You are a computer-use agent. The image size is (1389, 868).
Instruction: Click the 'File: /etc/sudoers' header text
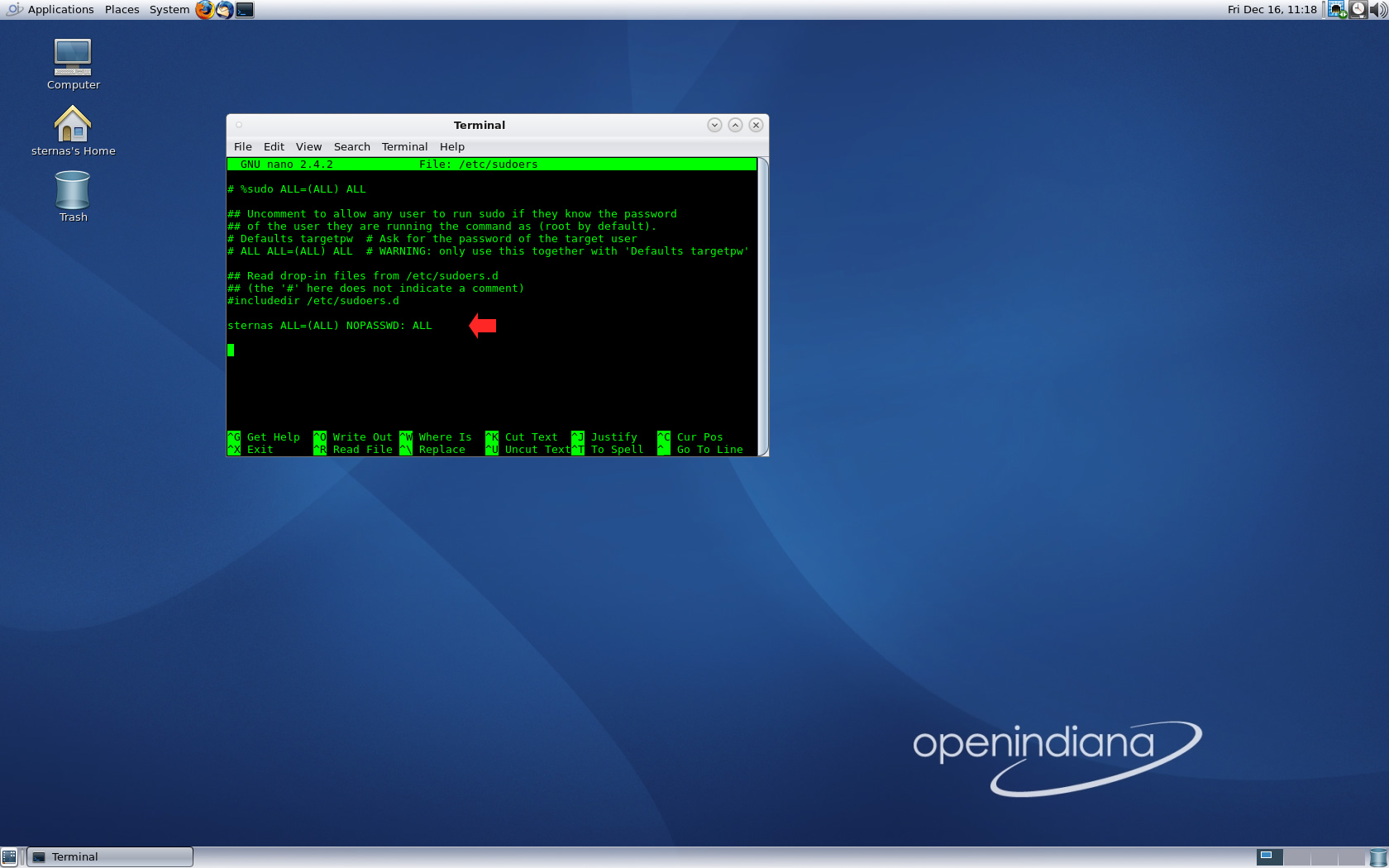pos(479,165)
